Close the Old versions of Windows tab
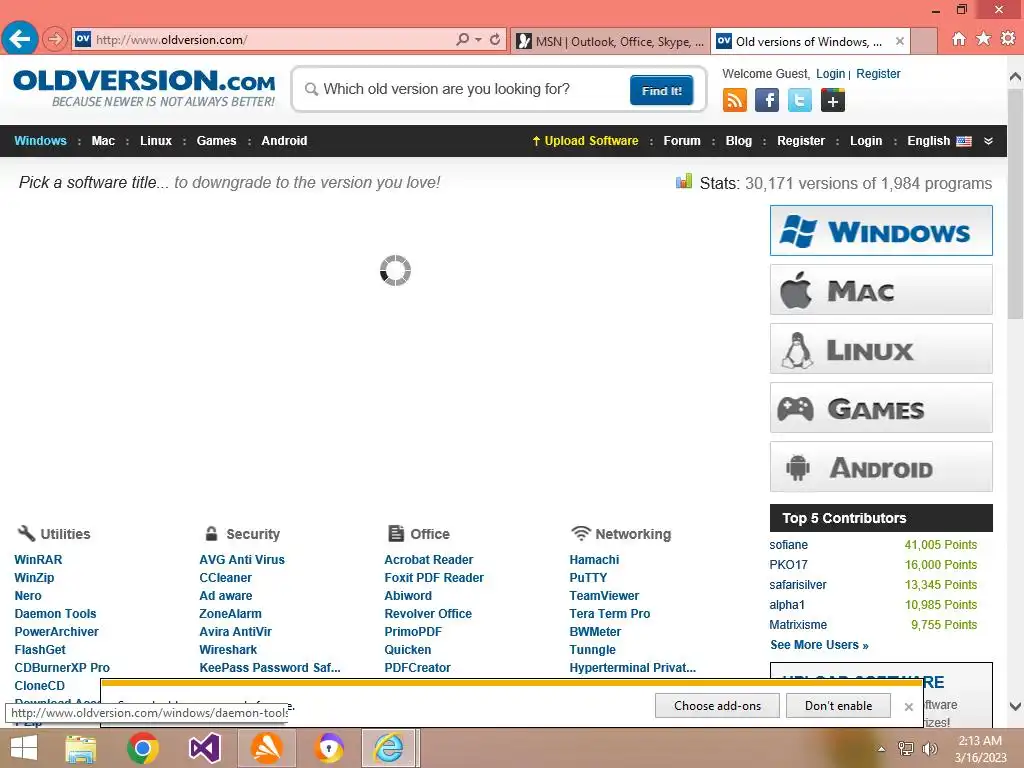Image resolution: width=1024 pixels, height=768 pixels. [899, 41]
